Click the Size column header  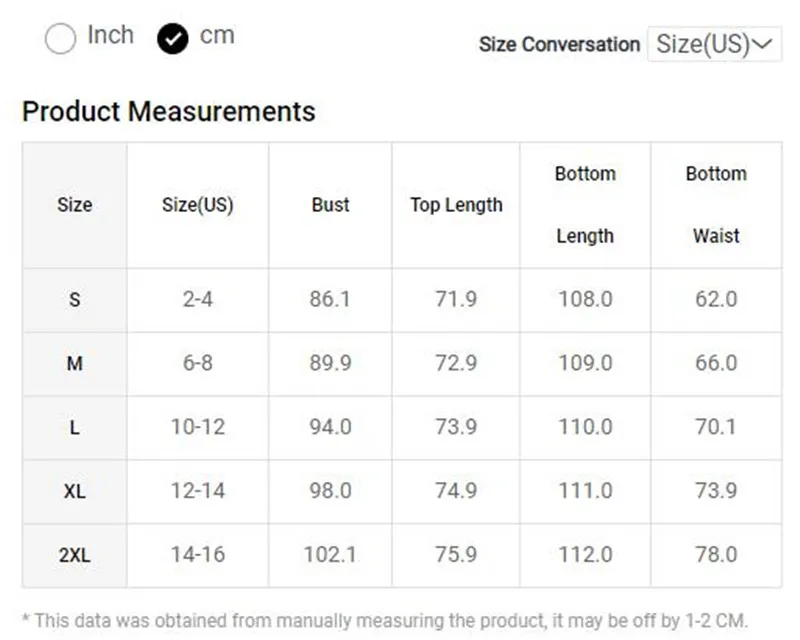tap(74, 205)
